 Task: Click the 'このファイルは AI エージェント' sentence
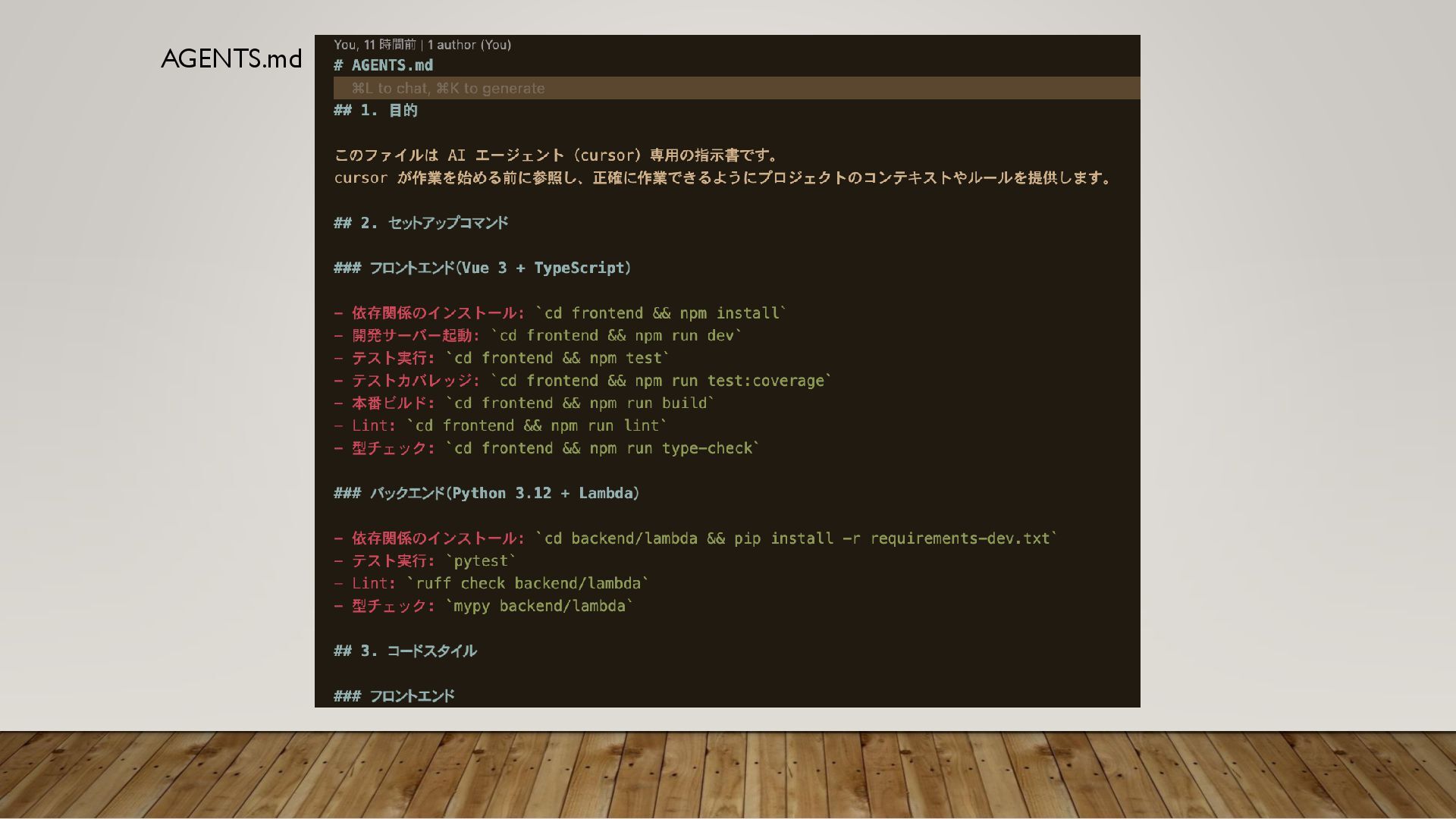pos(557,155)
